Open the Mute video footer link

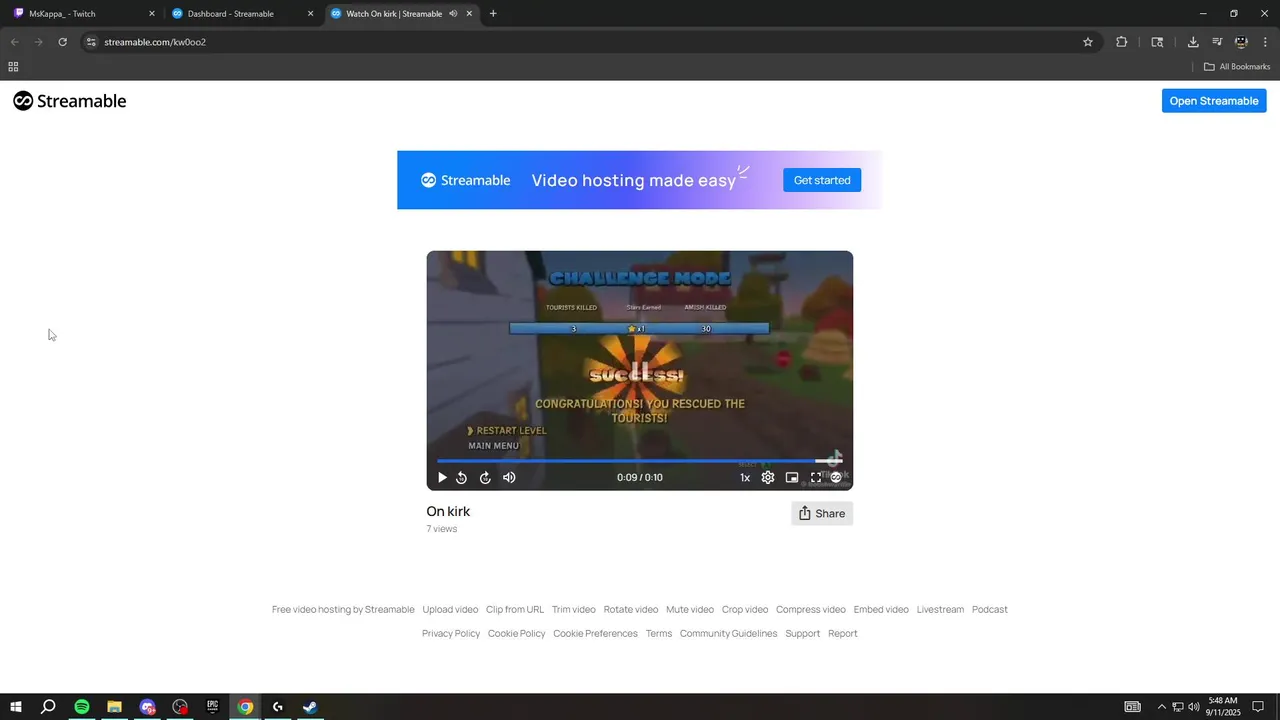point(690,609)
